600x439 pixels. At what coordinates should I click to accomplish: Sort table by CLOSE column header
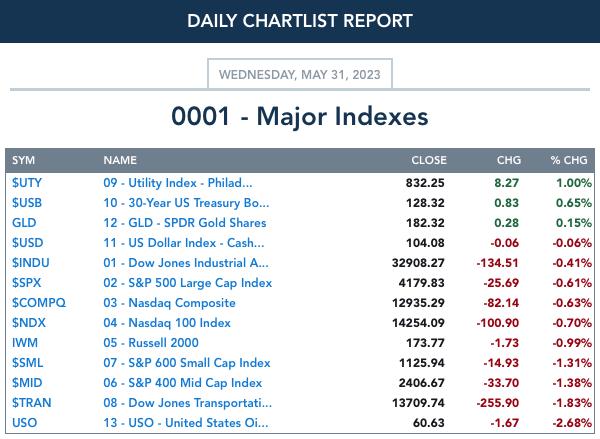click(429, 160)
